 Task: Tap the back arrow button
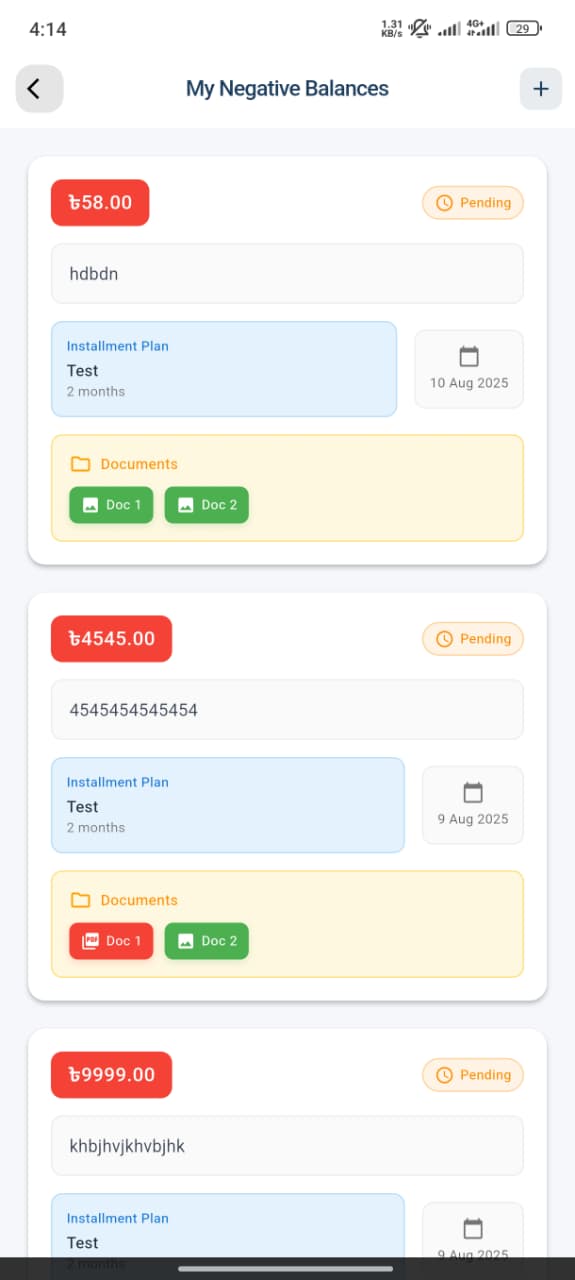pyautogui.click(x=40, y=89)
